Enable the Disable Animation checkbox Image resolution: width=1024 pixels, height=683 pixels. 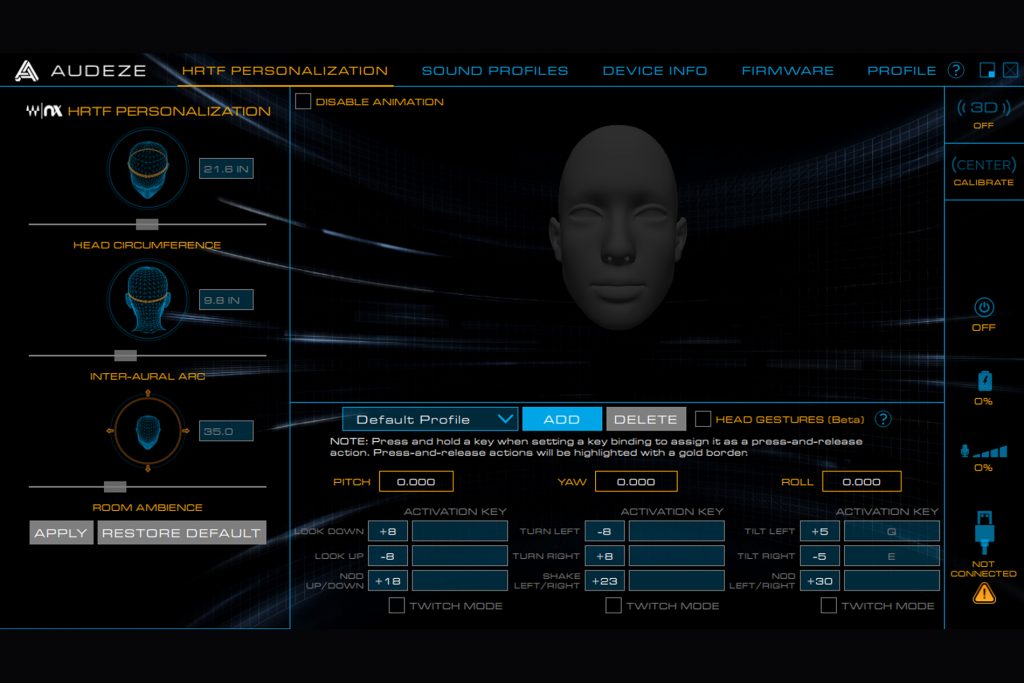(303, 101)
